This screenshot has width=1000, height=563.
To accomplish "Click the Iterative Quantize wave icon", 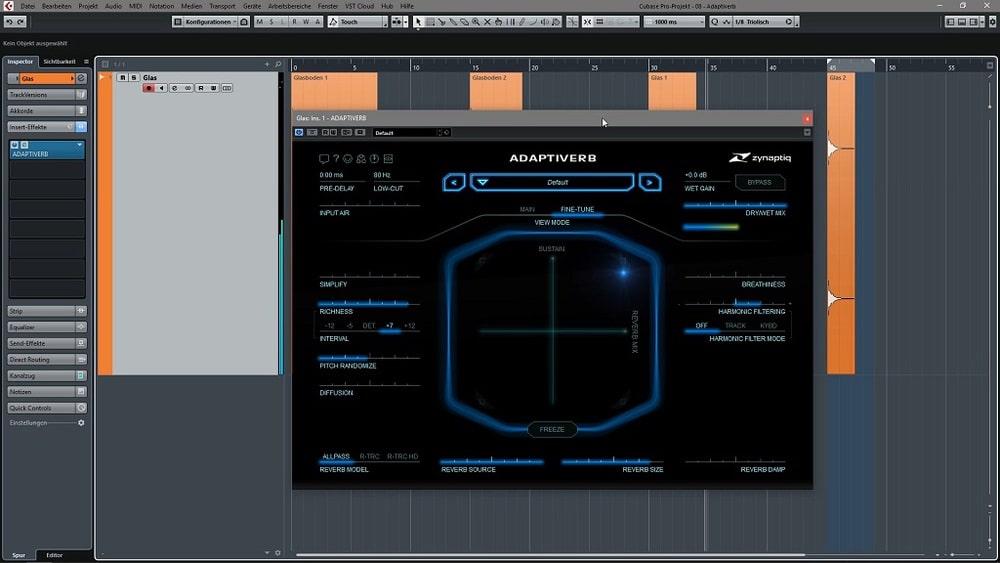I will pyautogui.click(x=726, y=22).
